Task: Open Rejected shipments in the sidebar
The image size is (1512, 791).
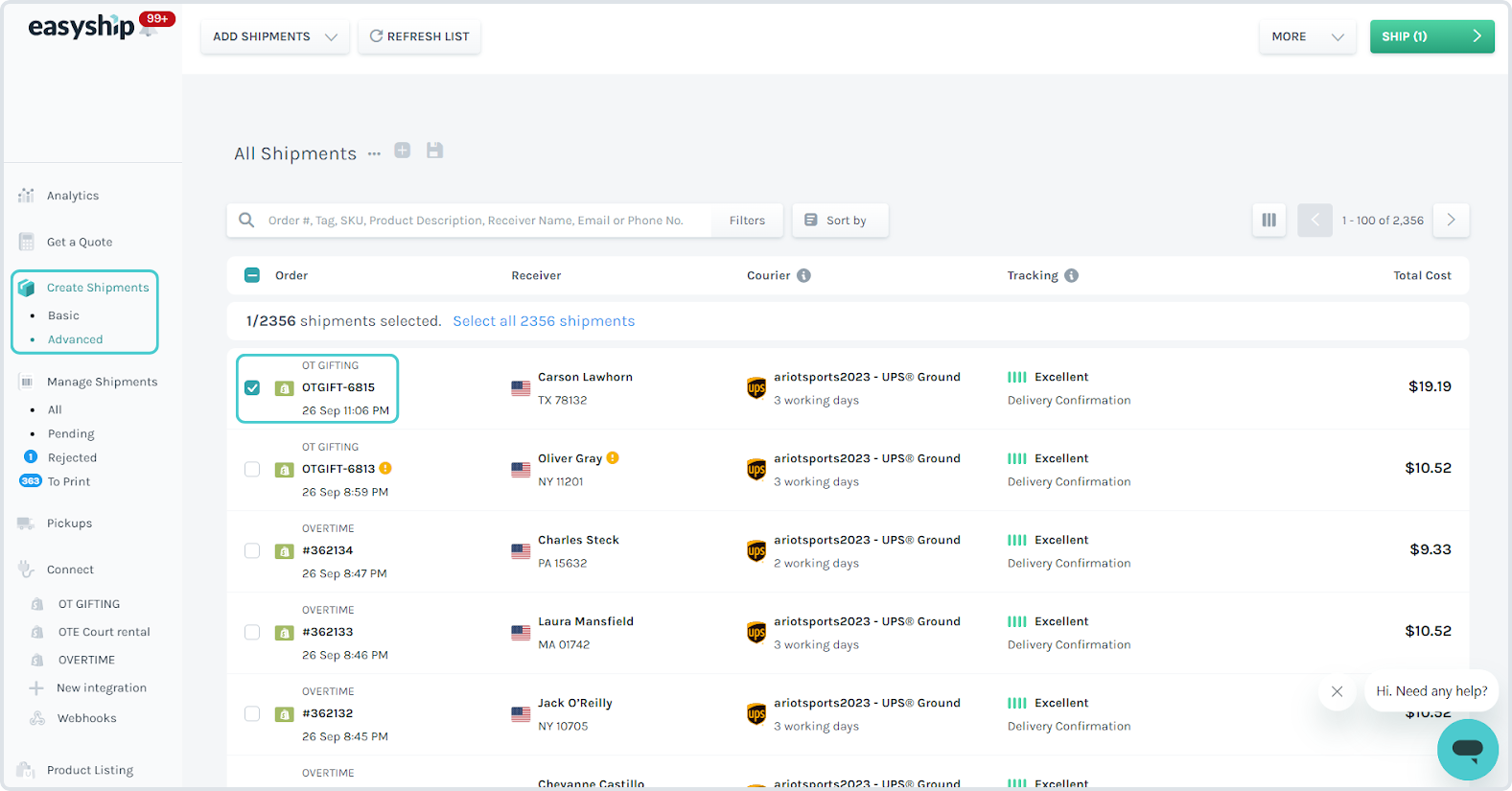Action: [x=72, y=458]
